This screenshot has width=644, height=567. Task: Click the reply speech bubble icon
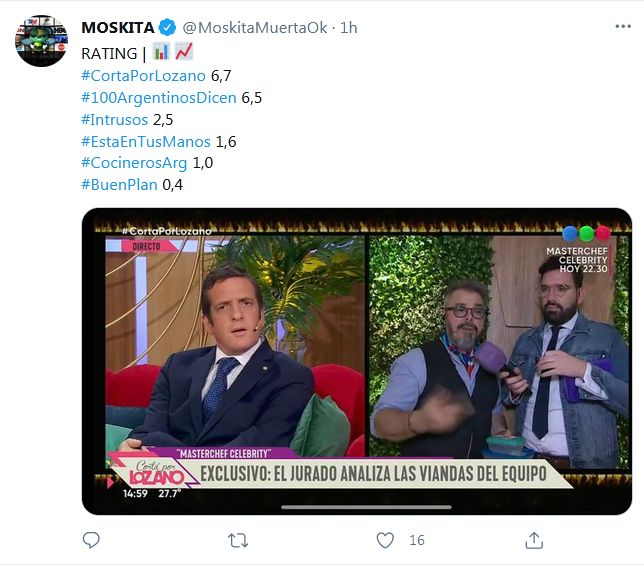tap(91, 540)
